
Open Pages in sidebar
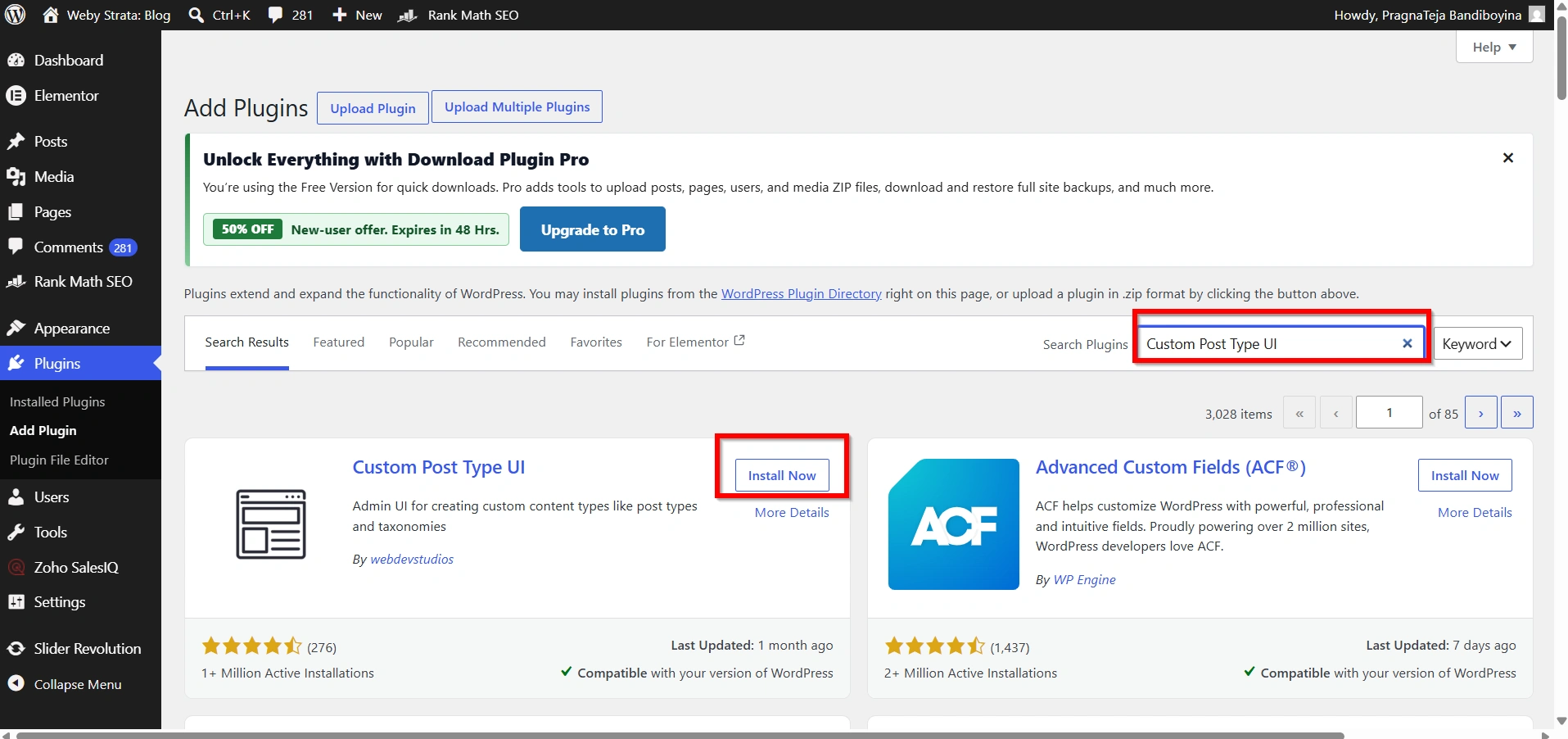(x=80, y=212)
